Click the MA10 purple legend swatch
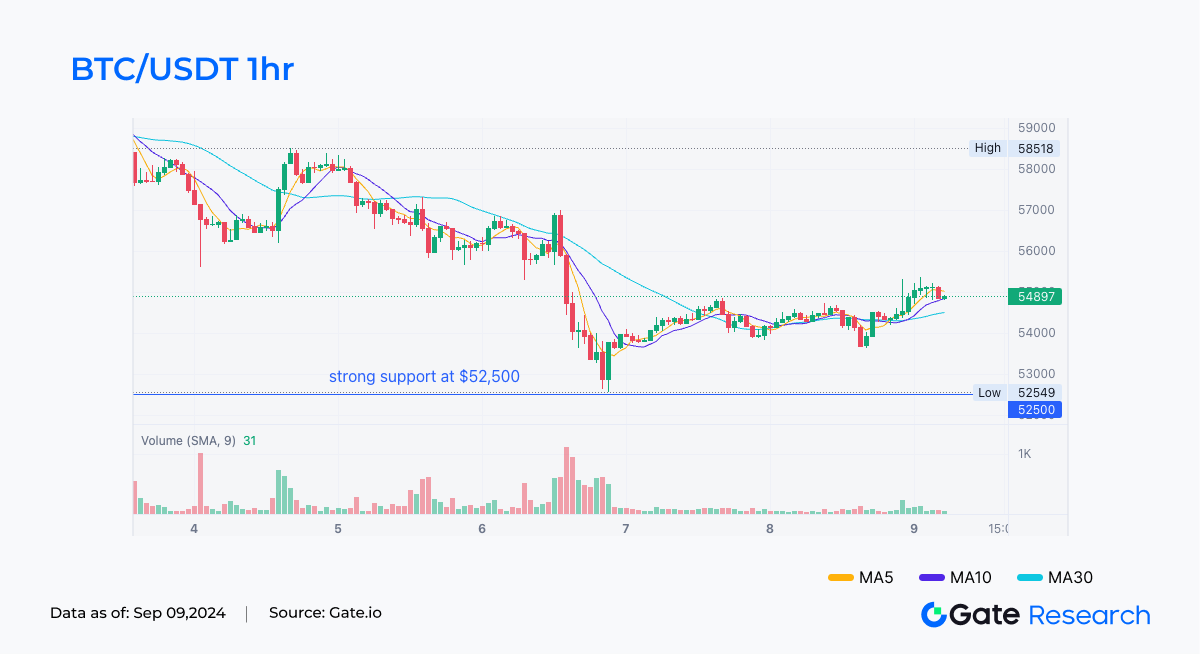Viewport: 1200px width, 654px height. click(932, 577)
